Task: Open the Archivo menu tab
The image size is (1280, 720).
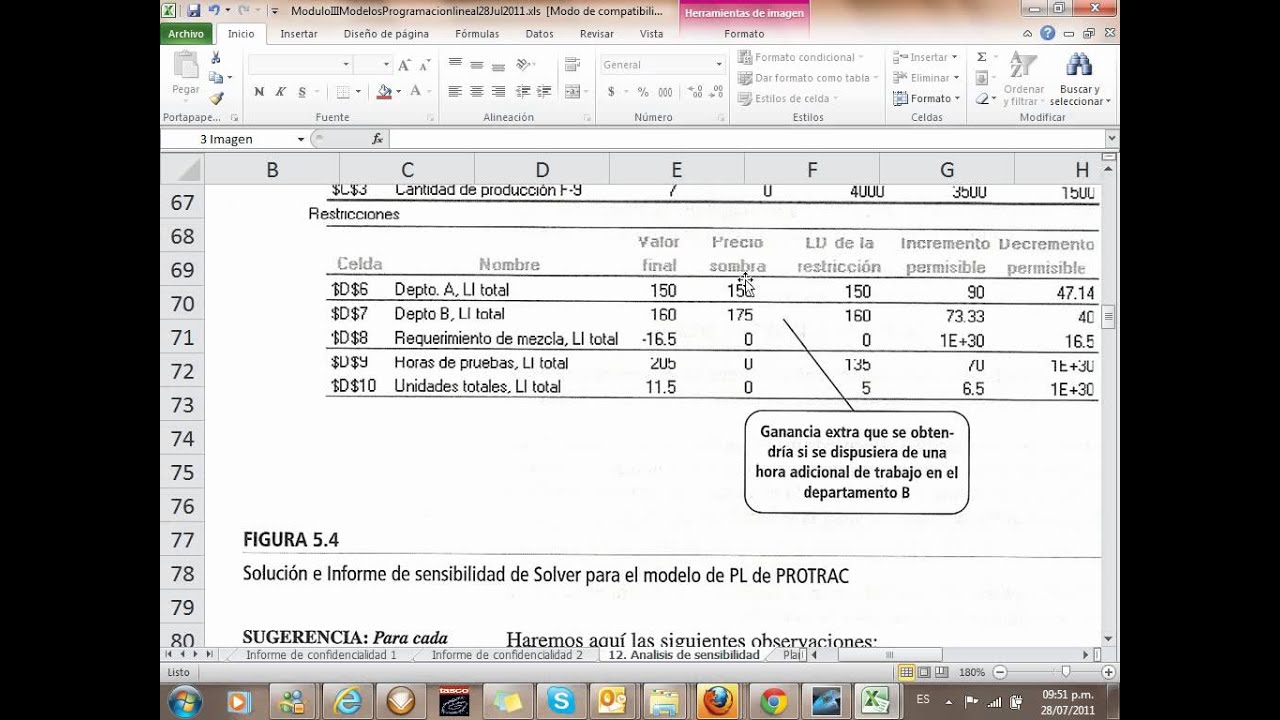Action: [186, 34]
